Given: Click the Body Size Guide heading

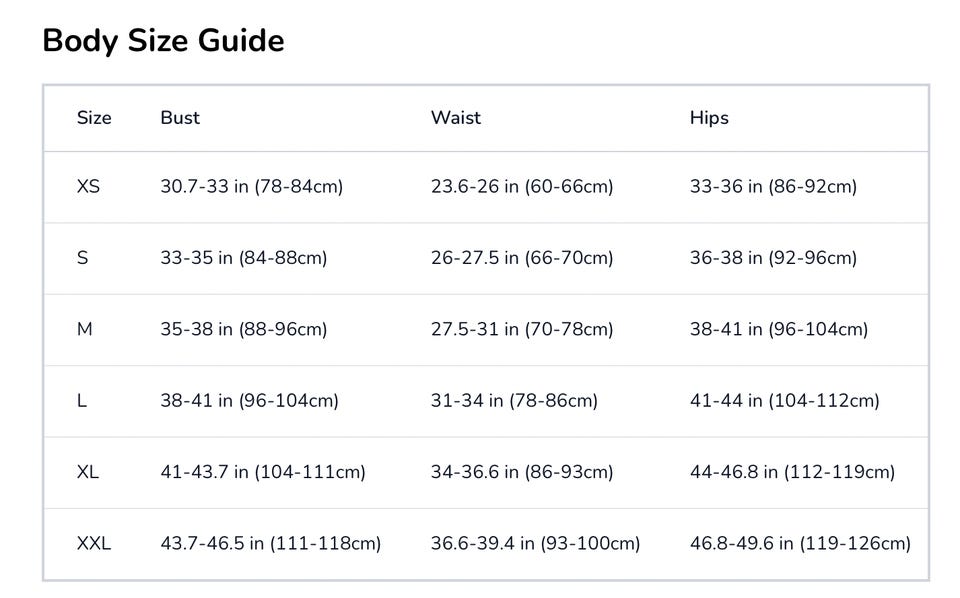Looking at the screenshot, I should click(x=163, y=41).
